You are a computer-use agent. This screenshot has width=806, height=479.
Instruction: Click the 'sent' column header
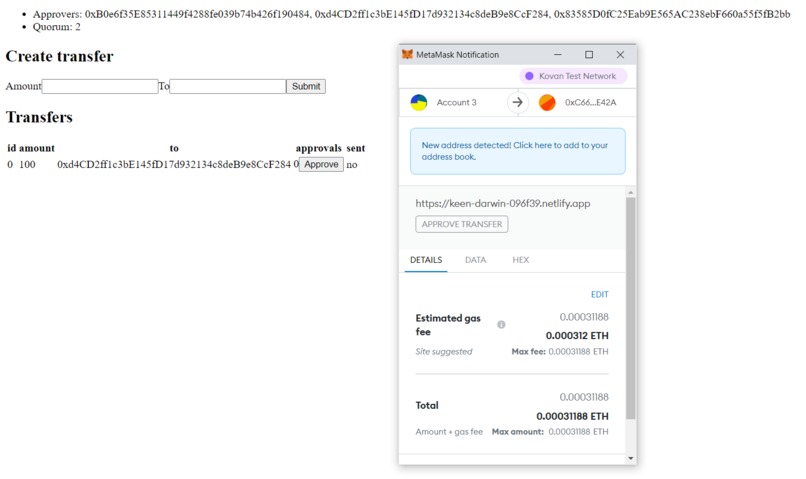pos(356,148)
